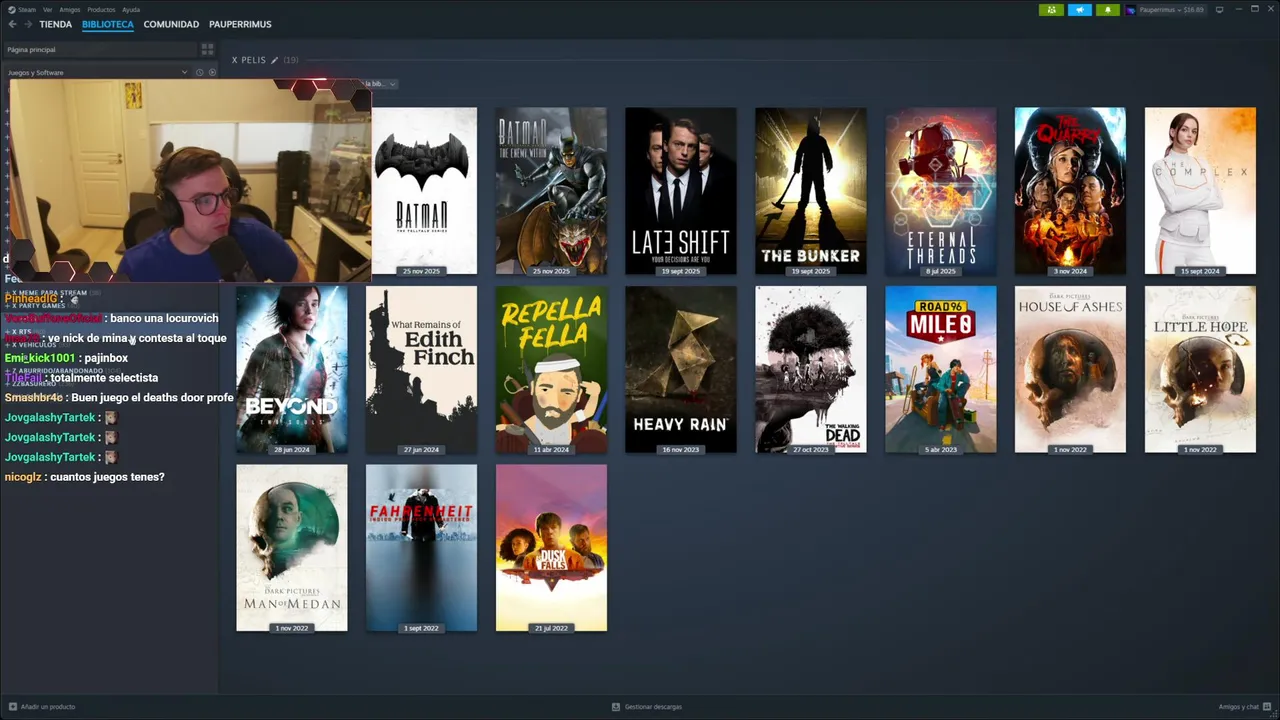
Task: Click the Página principal button
Action: click(x=100, y=49)
